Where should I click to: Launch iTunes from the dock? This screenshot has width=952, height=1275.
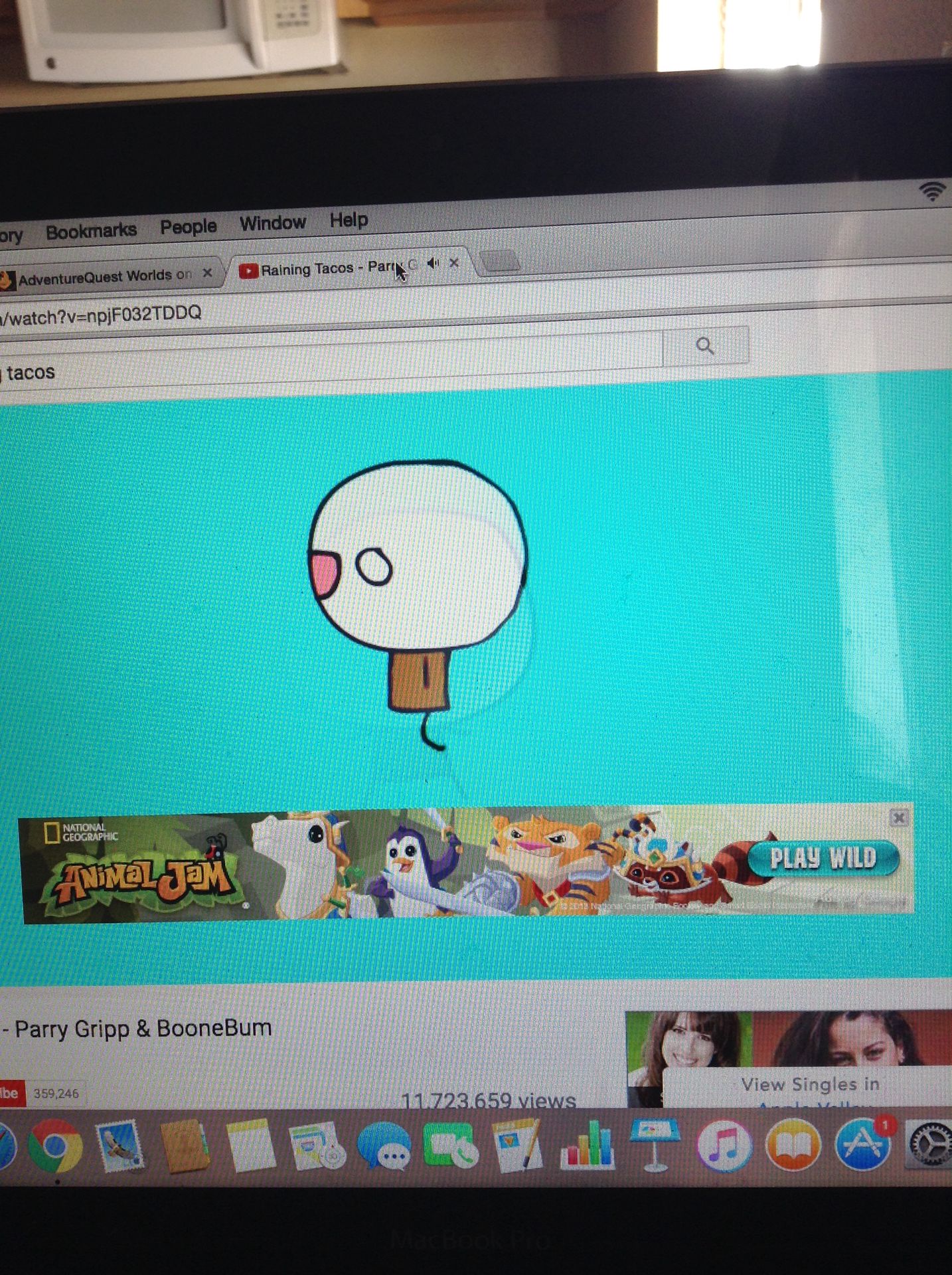click(724, 1145)
